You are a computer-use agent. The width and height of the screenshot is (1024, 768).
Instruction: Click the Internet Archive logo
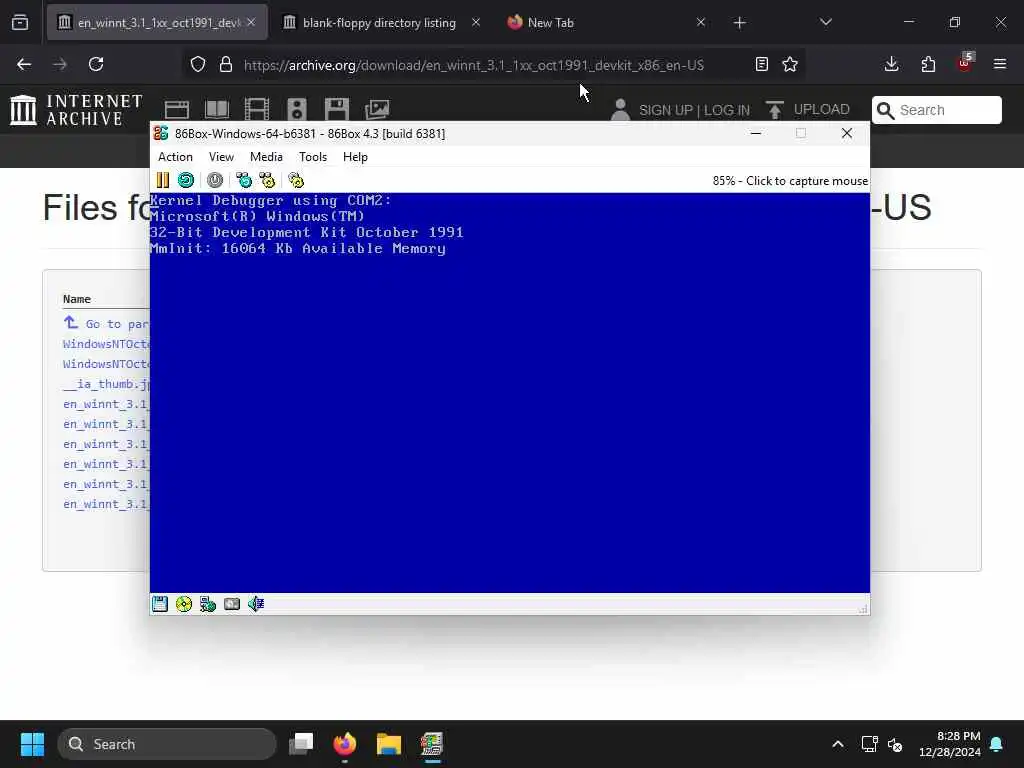(76, 109)
